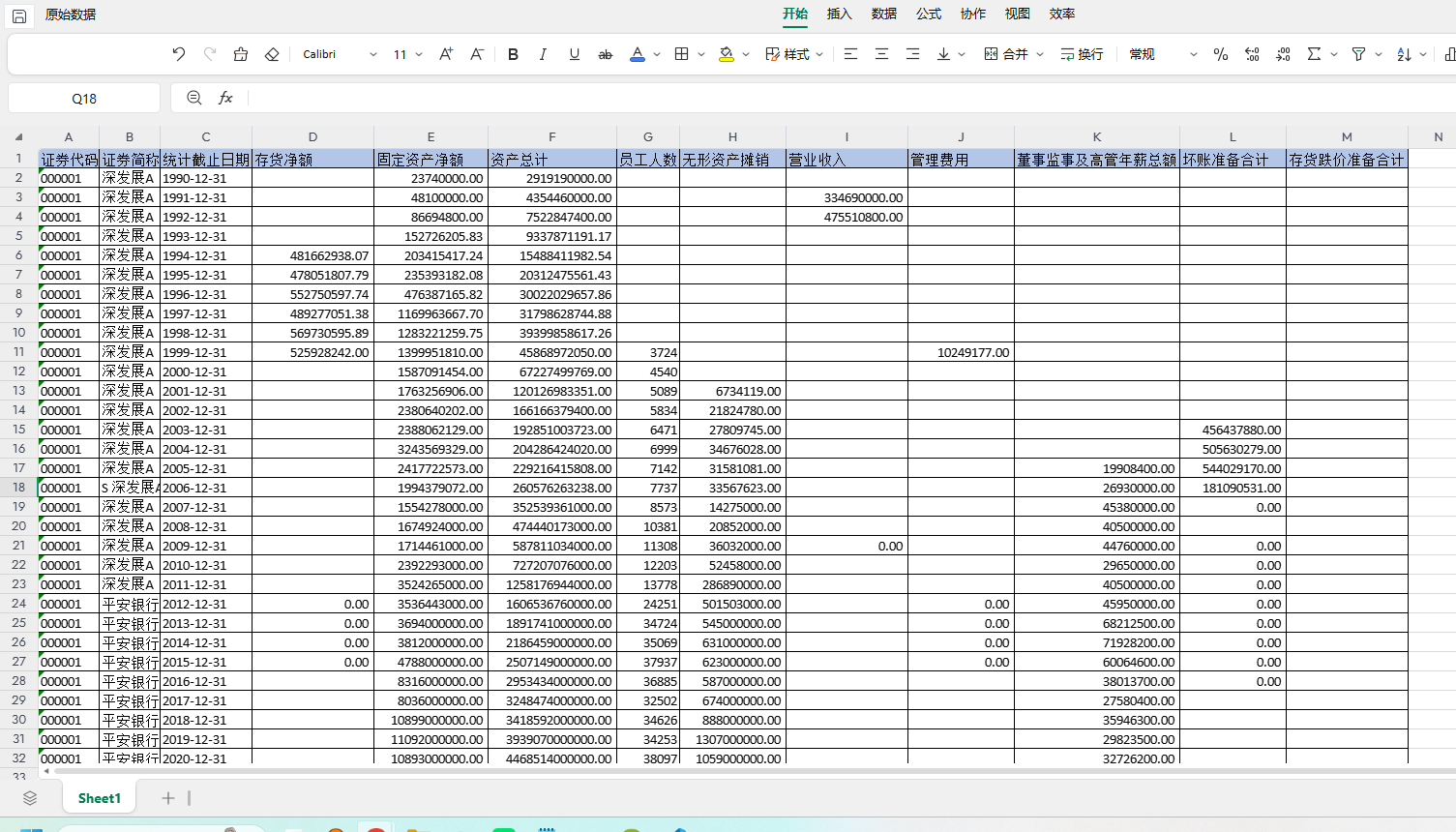Open the 协作 tab
This screenshot has height=832, width=1456.
[973, 14]
